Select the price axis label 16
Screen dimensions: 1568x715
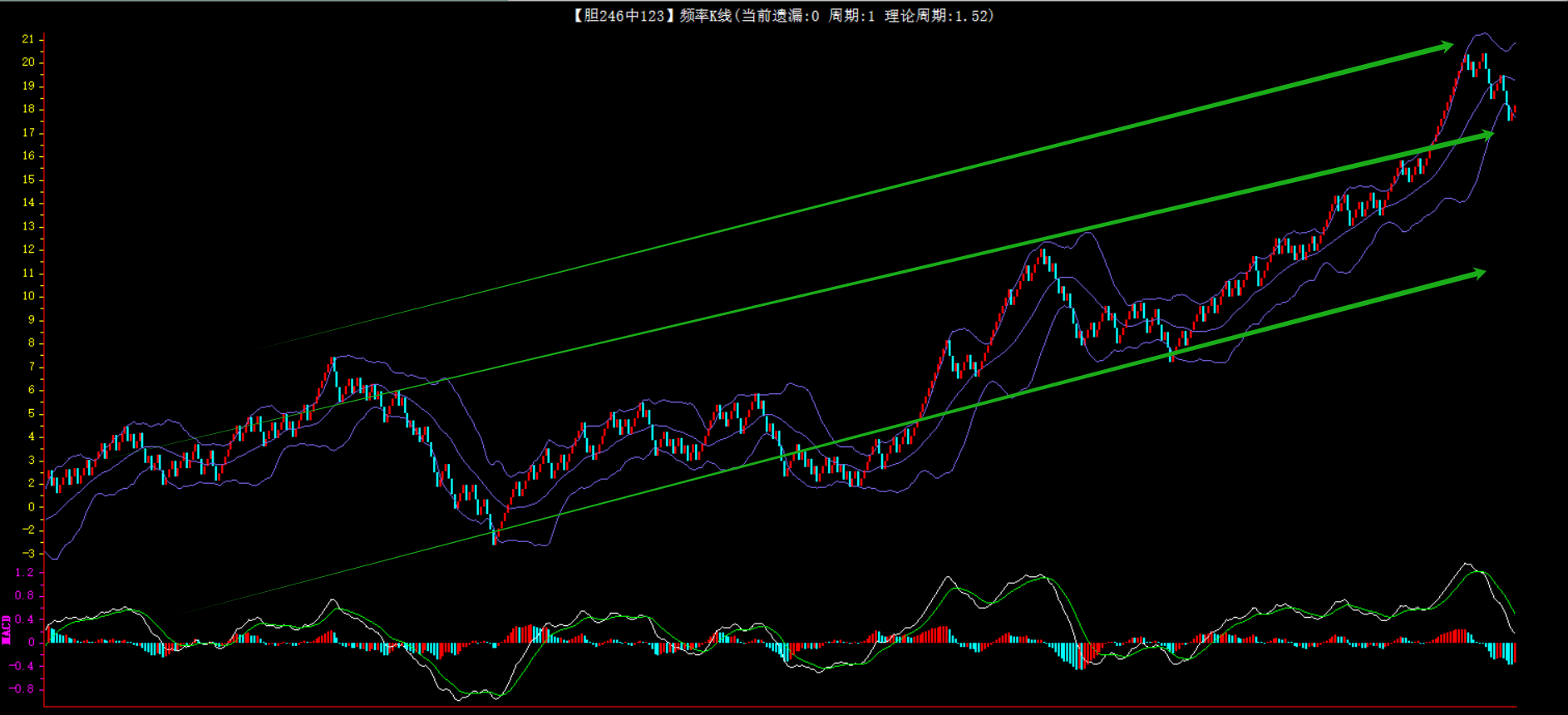point(28,156)
